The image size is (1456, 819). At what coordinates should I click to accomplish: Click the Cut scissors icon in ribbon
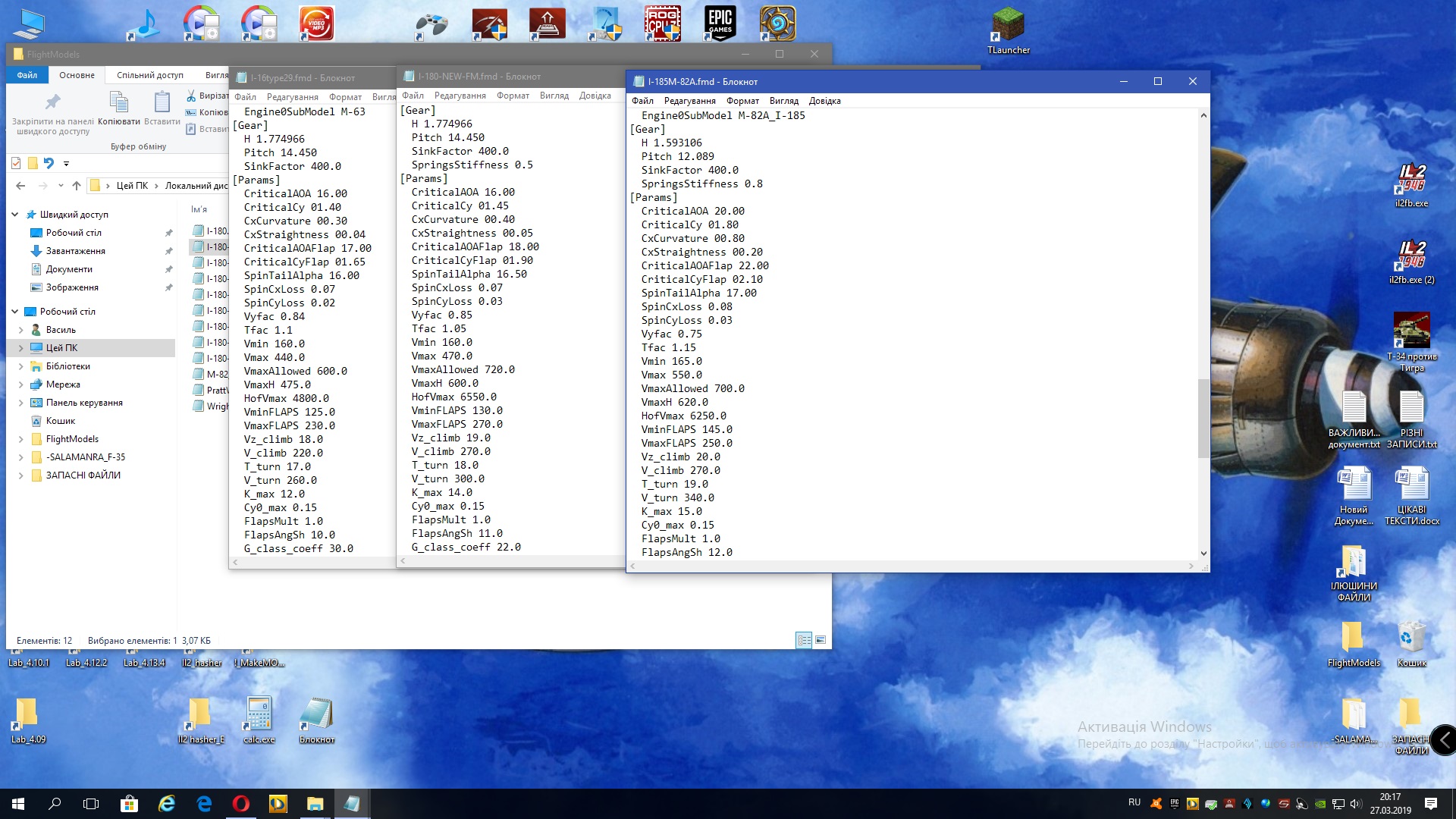[191, 96]
